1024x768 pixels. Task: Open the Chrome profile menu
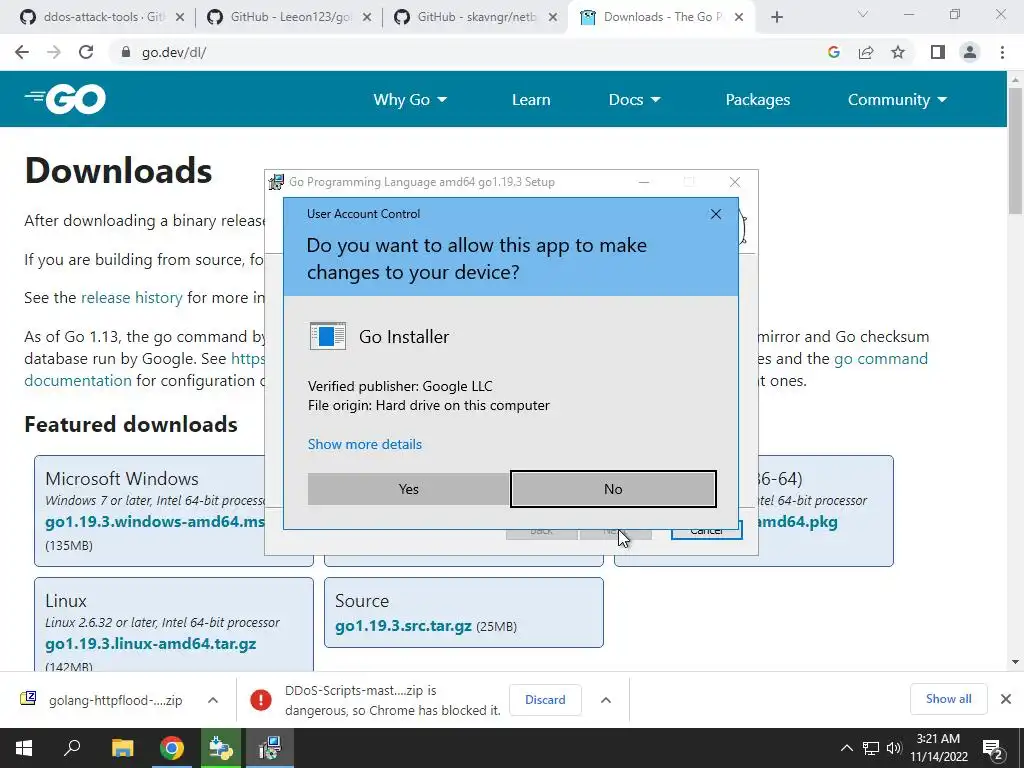coord(970,52)
